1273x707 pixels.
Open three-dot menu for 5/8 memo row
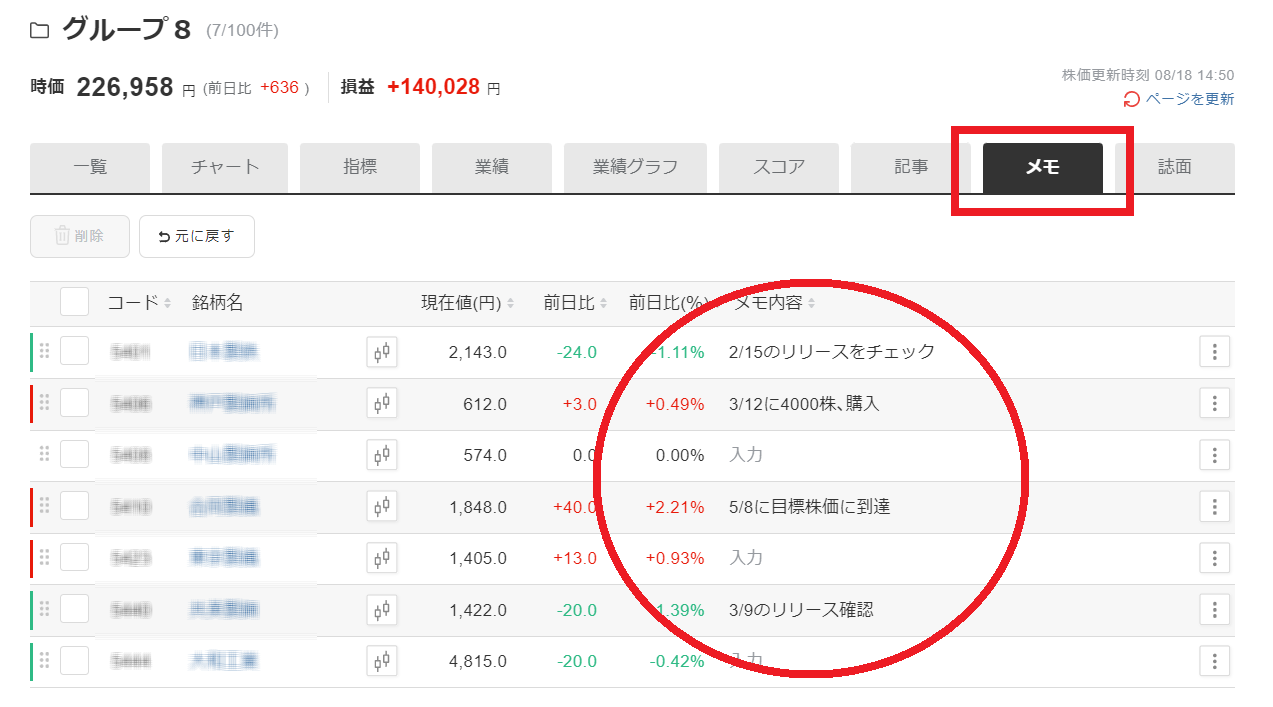[x=1214, y=507]
